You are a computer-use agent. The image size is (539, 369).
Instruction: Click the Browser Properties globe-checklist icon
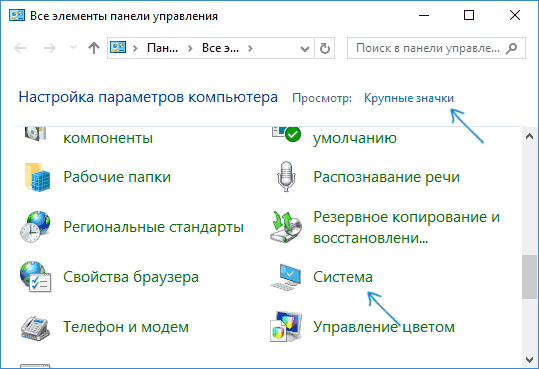(35, 277)
